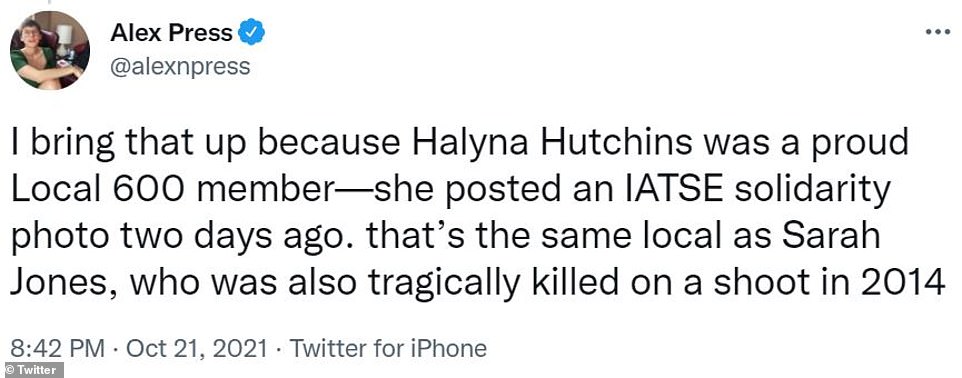Click the blue verified checkmark badge
962x378 pixels.
tap(252, 32)
